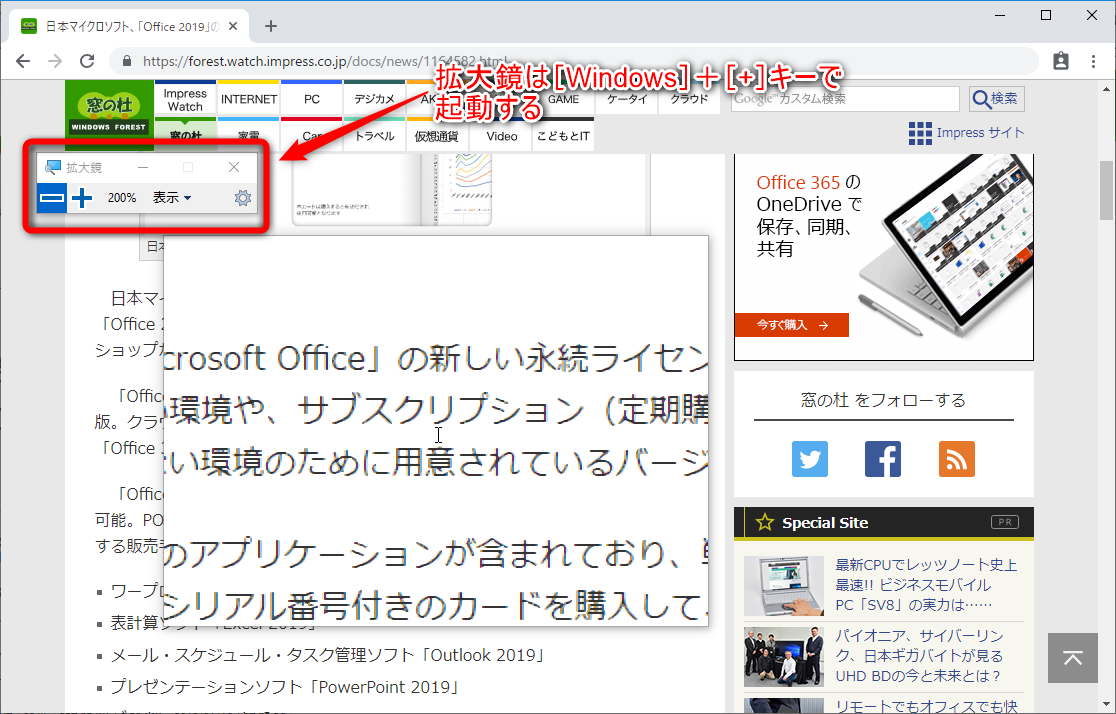Open the Facebook page icon

(x=882, y=459)
